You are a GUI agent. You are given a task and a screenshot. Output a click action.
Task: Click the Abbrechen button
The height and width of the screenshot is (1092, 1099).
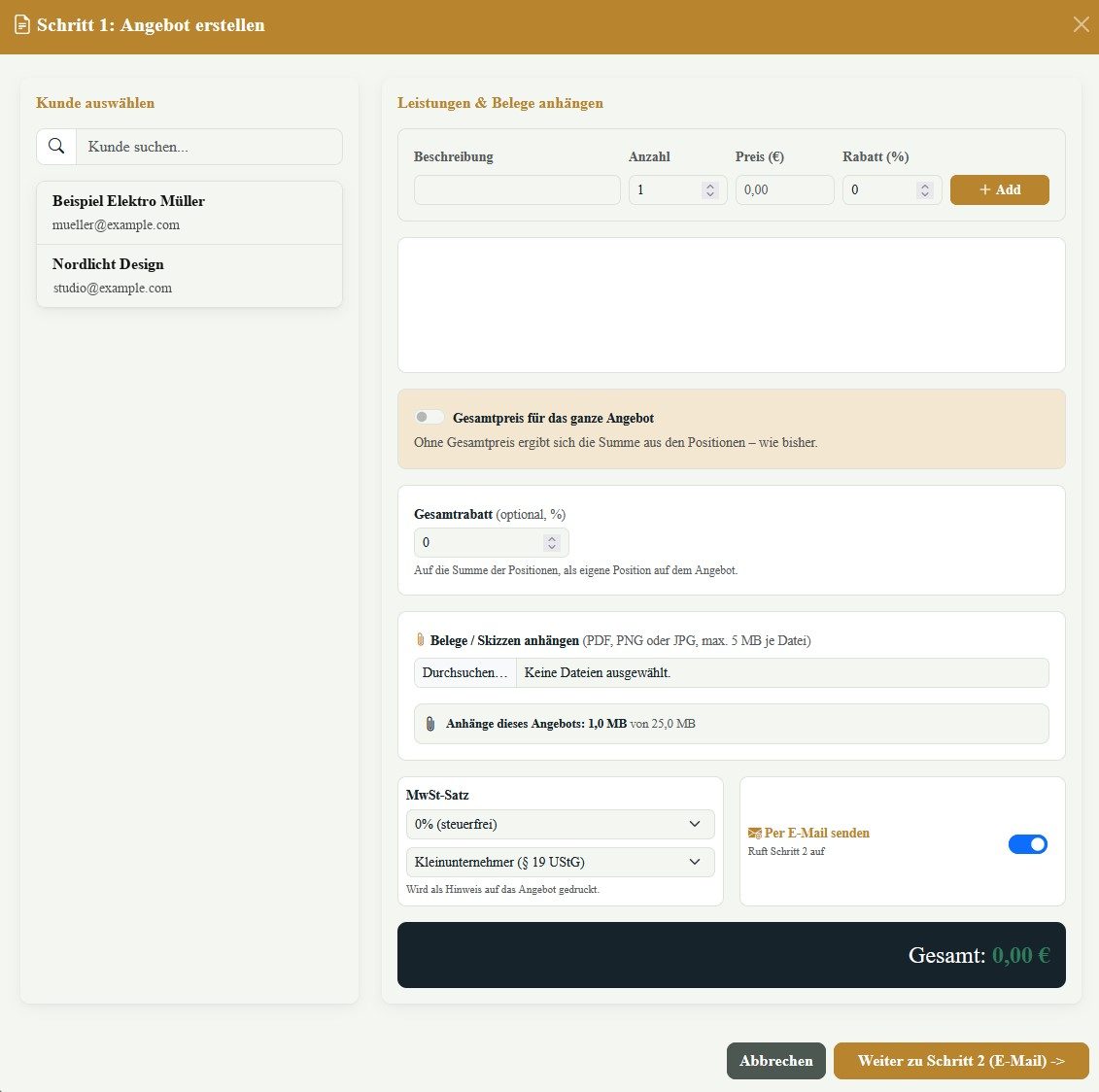[x=775, y=1061]
